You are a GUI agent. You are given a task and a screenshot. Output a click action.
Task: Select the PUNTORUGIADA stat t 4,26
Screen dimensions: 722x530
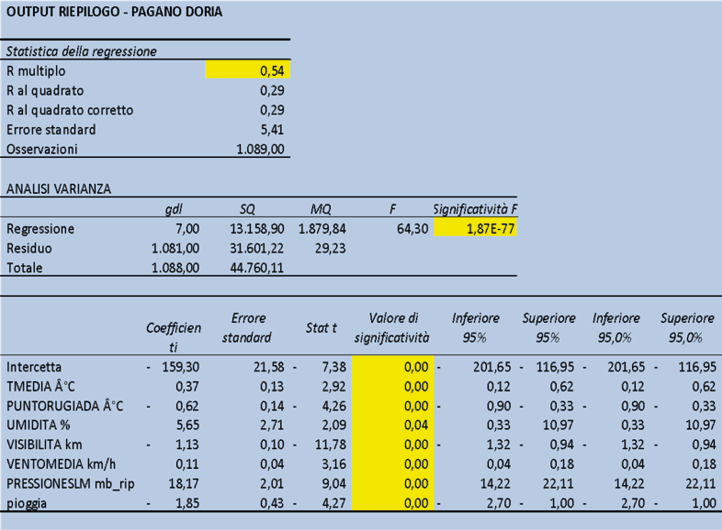click(x=334, y=406)
